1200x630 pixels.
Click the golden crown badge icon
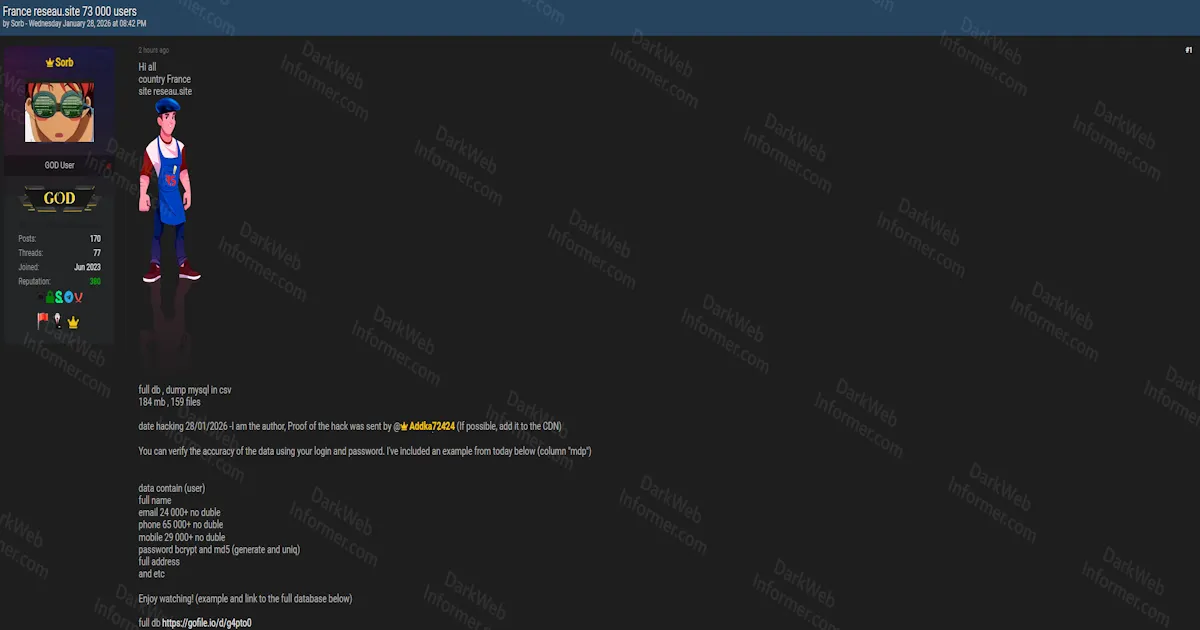click(x=73, y=322)
